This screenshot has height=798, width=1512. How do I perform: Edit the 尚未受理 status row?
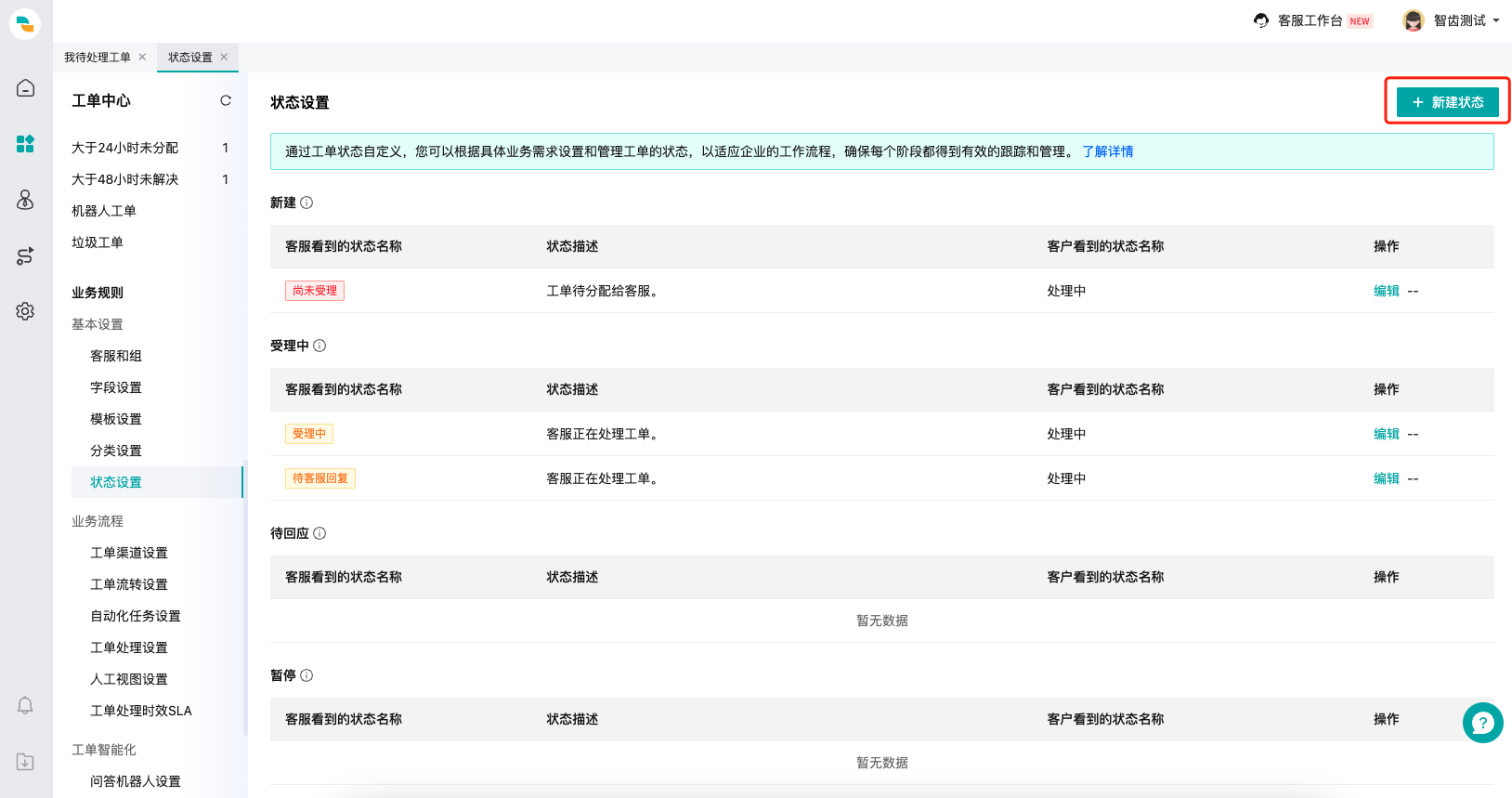coord(1386,291)
